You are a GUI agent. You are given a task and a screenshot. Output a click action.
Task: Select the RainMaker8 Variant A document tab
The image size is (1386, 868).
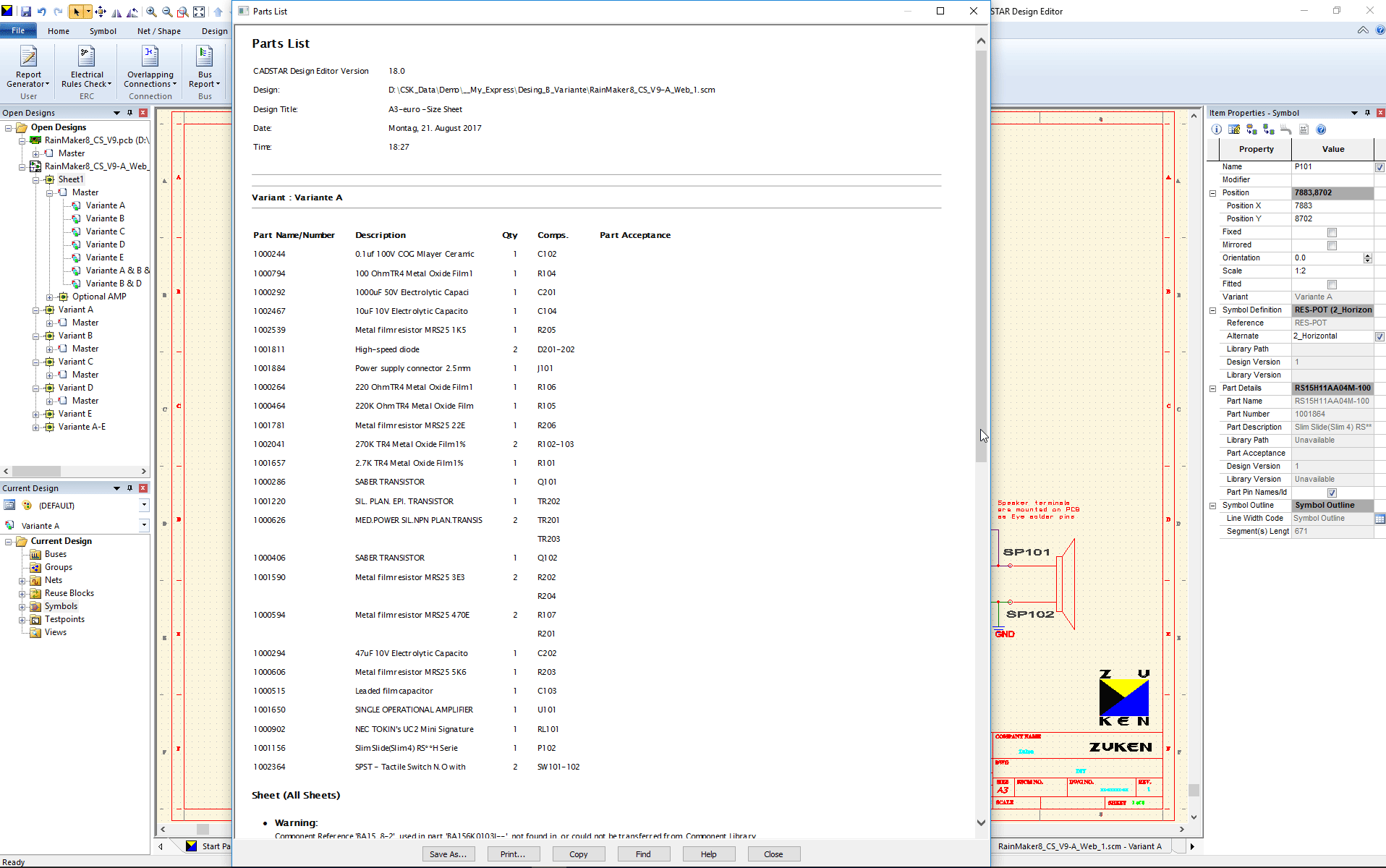1079,846
